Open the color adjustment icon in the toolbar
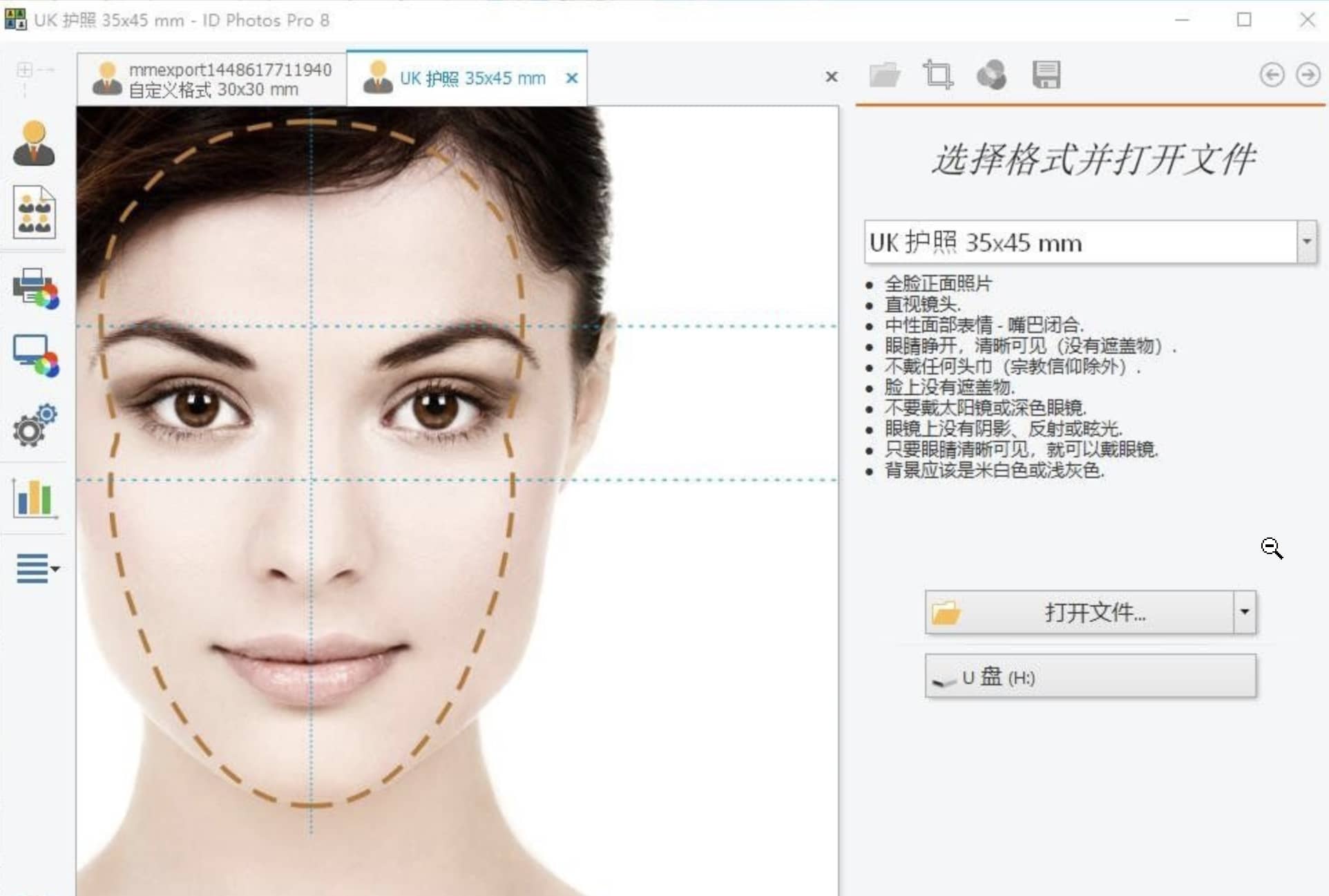Image resolution: width=1329 pixels, height=896 pixels. pos(992,75)
